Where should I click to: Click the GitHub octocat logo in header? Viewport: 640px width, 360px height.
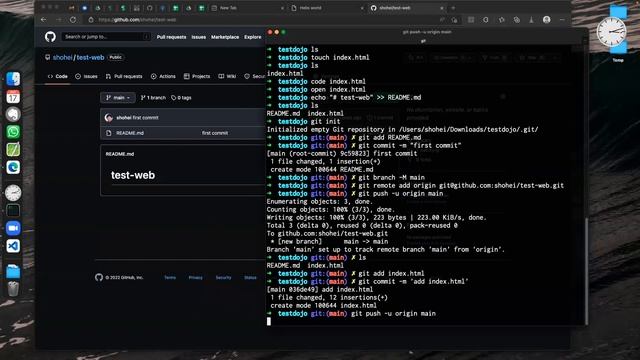click(x=50, y=37)
